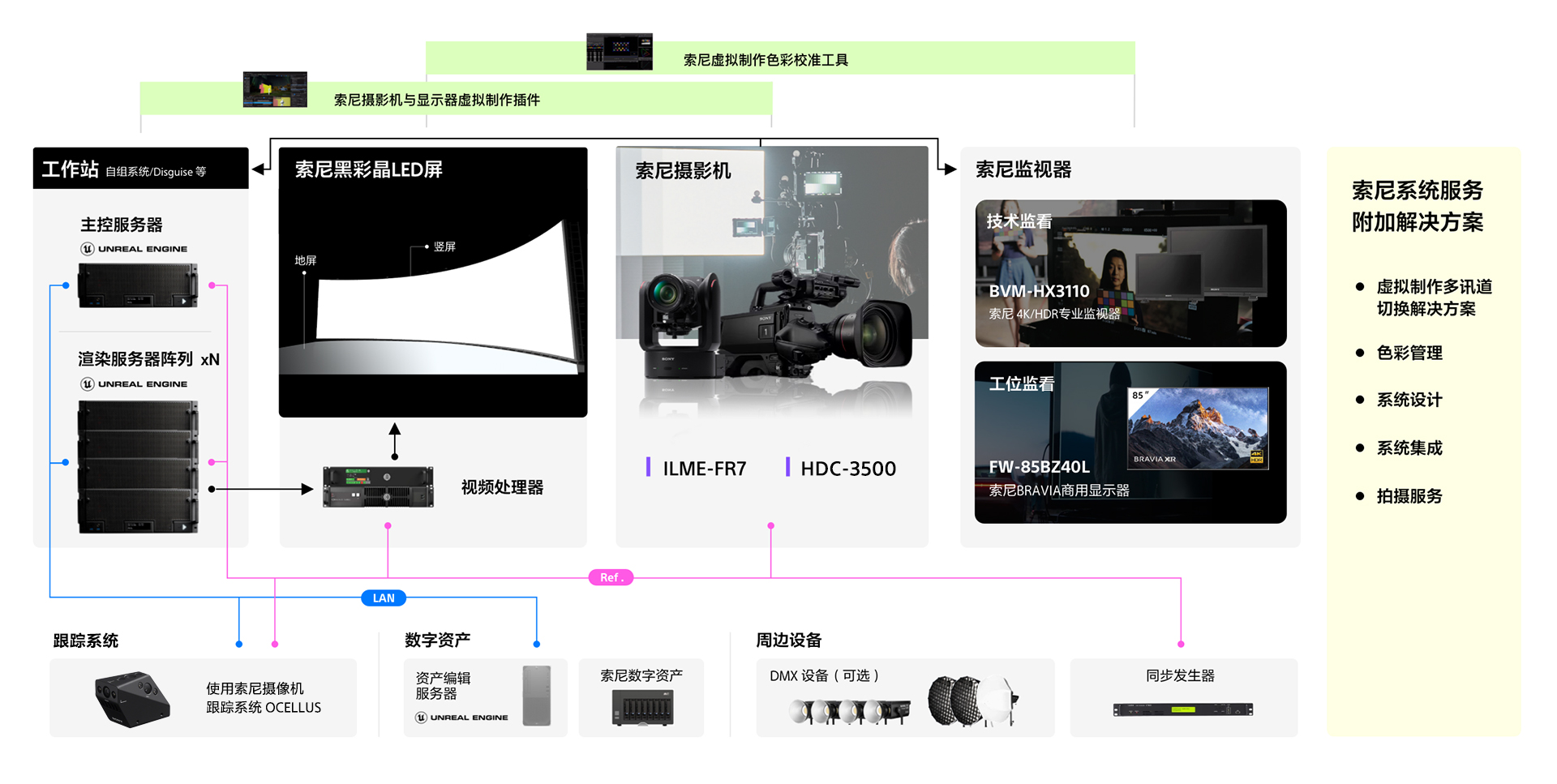The image size is (1557, 784).
Task: Click the virtual production plugin screenshot thumbnail
Action: 275,90
